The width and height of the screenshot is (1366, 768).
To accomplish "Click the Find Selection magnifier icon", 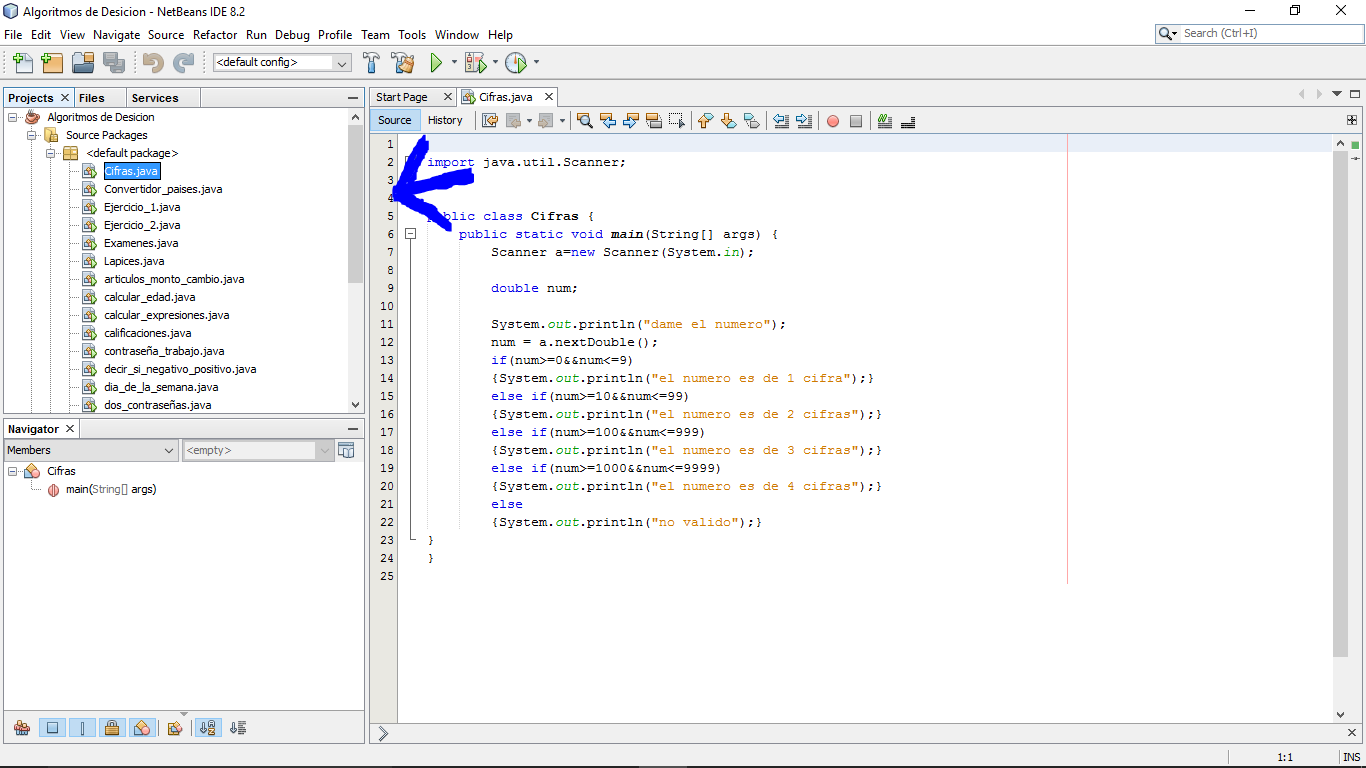I will [585, 120].
